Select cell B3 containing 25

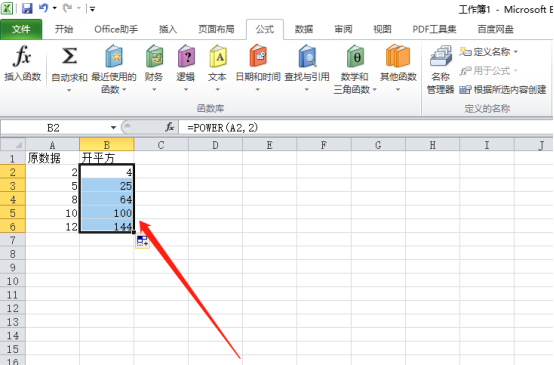click(x=107, y=186)
